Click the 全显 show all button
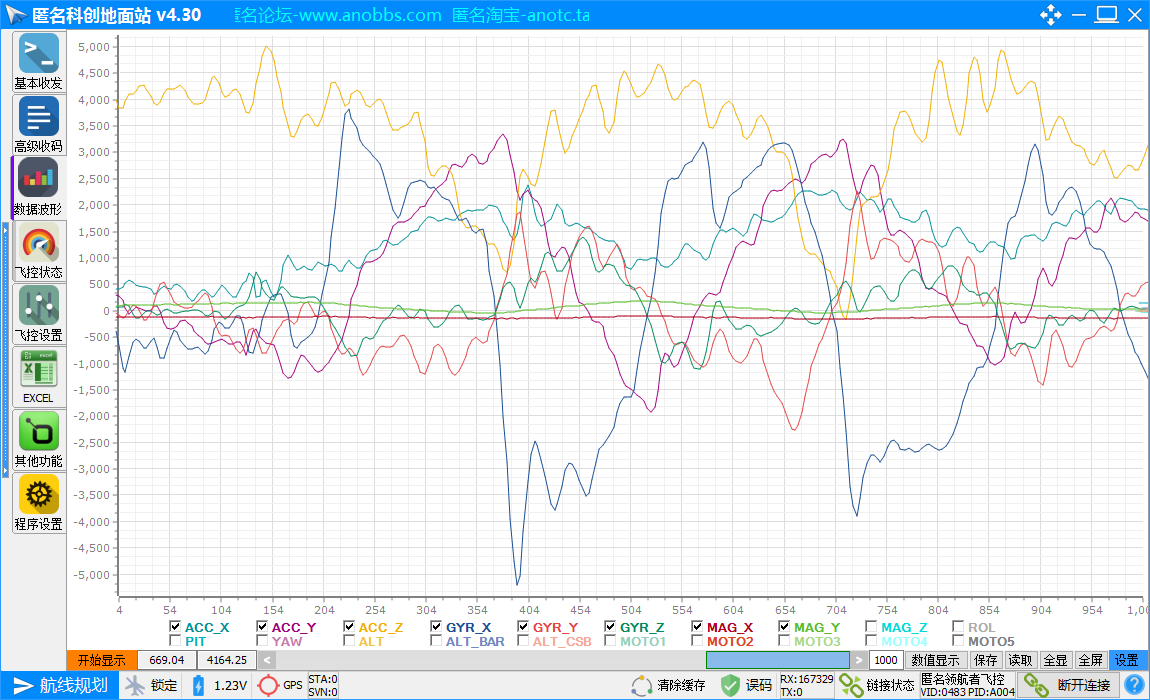 [1055, 660]
